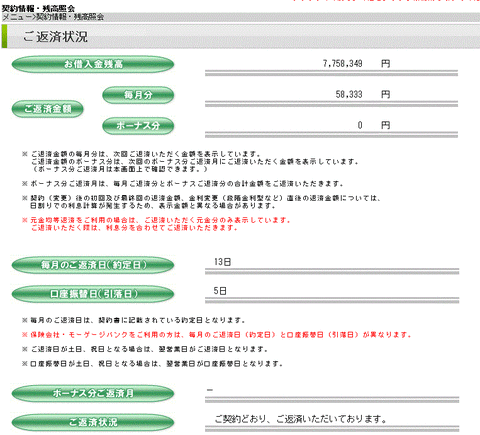Viewport: 480px width, 435px height.
Task: Select the debit date 5日
Action: [220, 291]
